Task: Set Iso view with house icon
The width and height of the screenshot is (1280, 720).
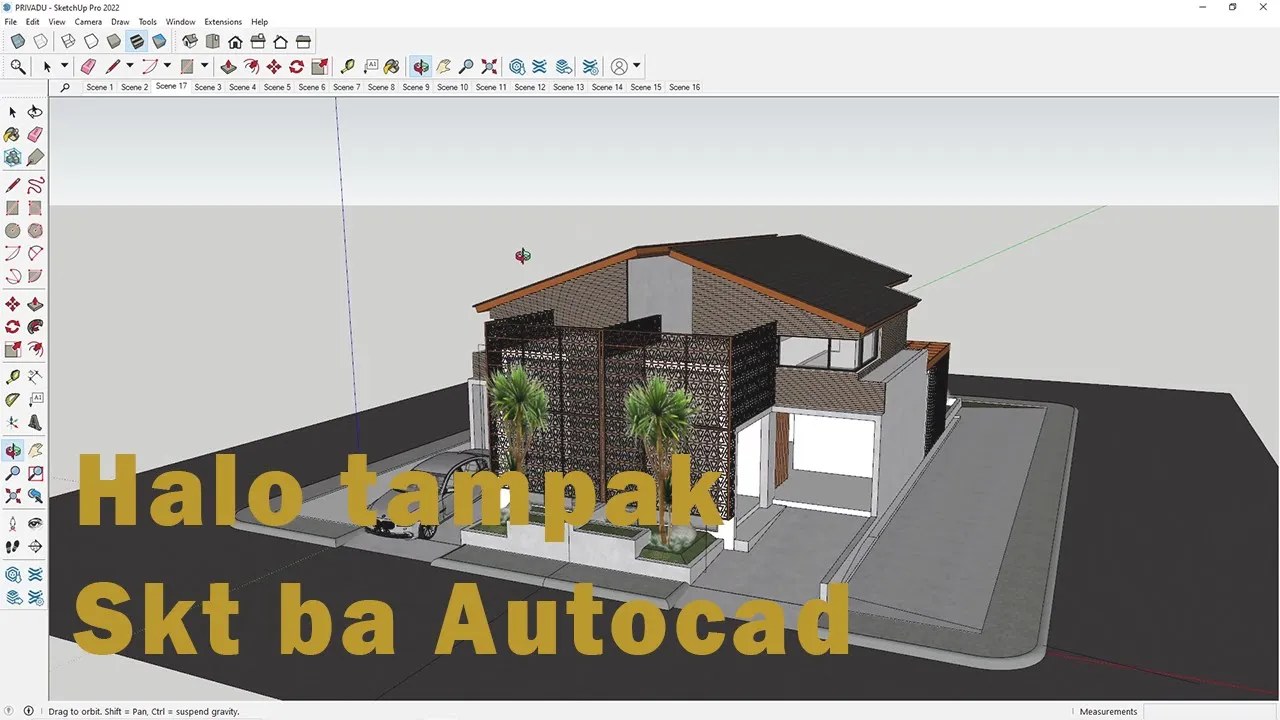Action: [x=189, y=42]
